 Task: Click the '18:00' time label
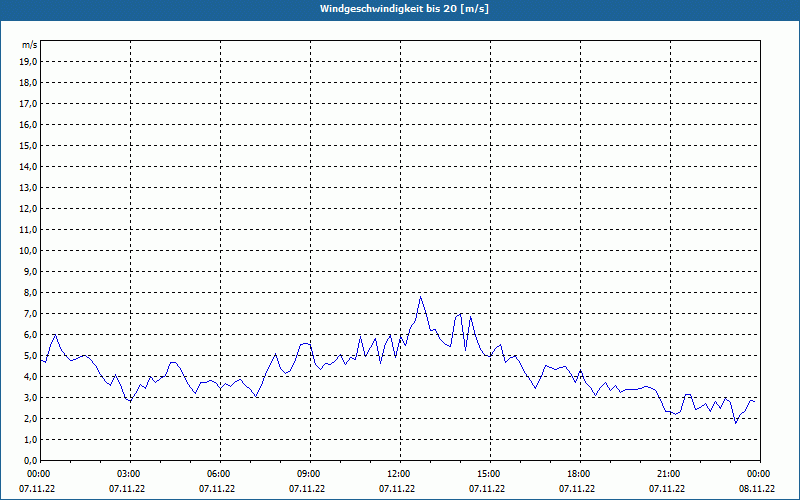pyautogui.click(x=580, y=474)
